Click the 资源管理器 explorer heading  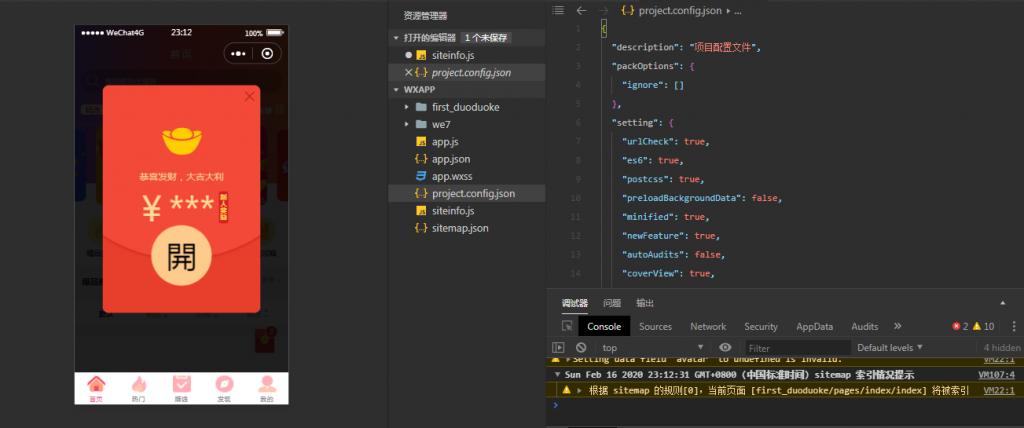(425, 16)
